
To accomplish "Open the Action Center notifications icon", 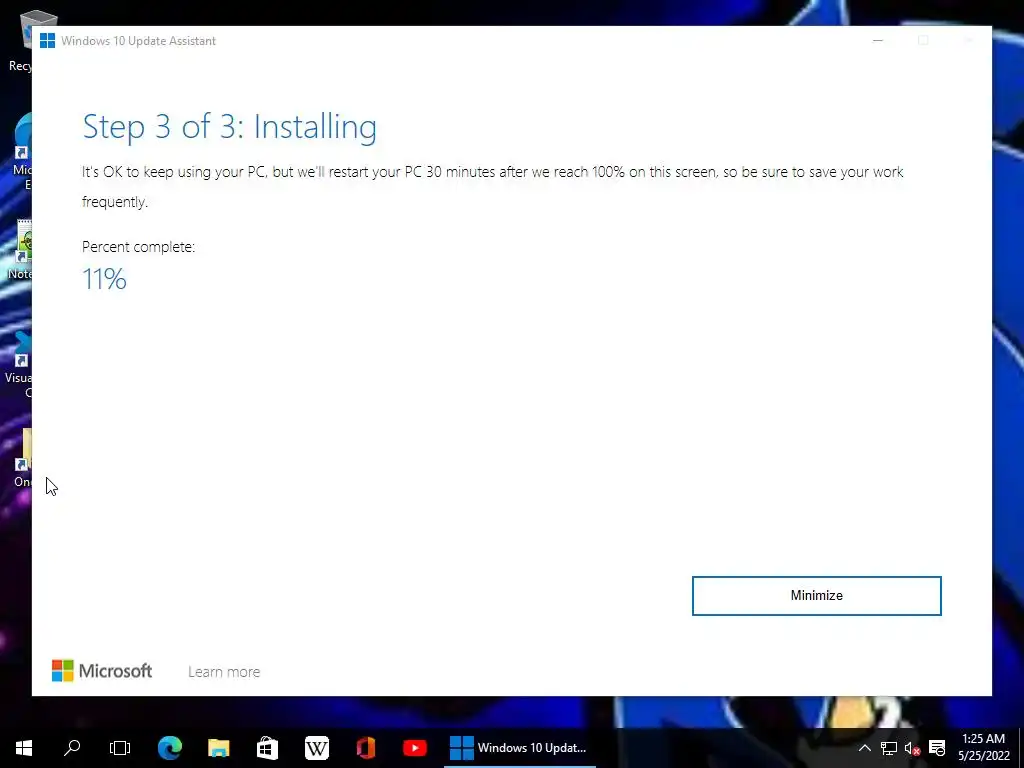I will (937, 748).
